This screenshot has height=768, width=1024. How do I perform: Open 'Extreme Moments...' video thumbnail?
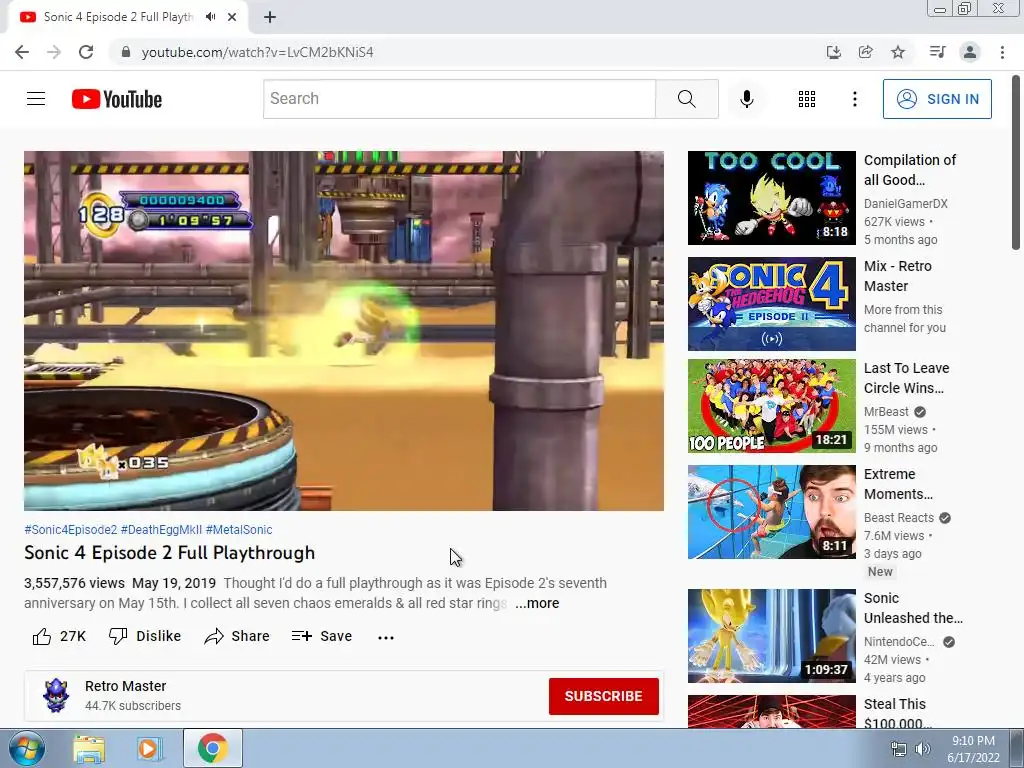point(771,512)
